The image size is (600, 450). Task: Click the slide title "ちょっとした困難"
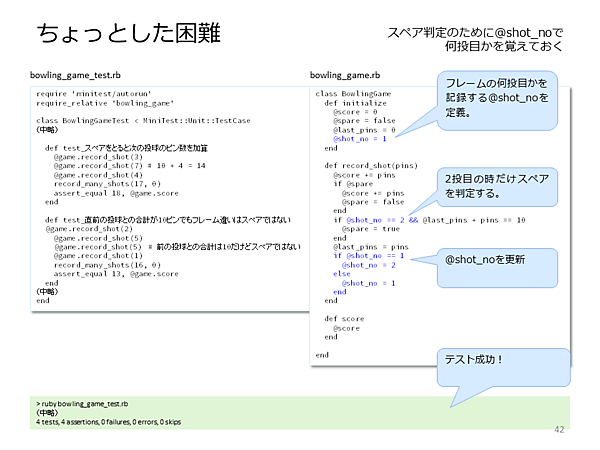pyautogui.click(x=129, y=33)
